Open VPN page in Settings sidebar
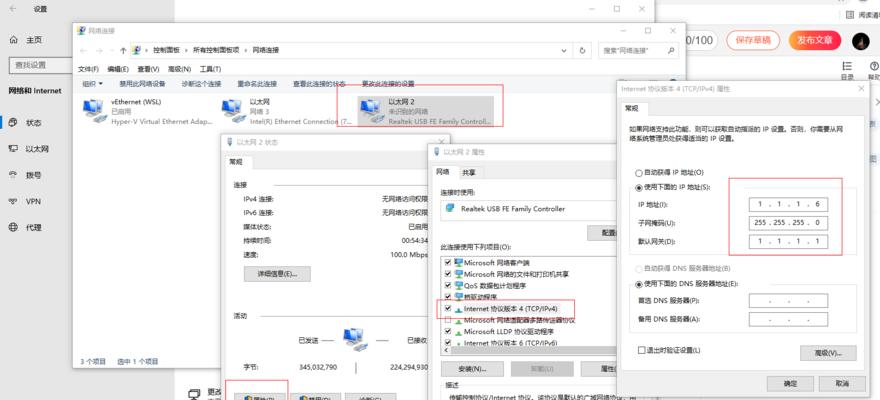This screenshot has width=880, height=400. point(33,201)
